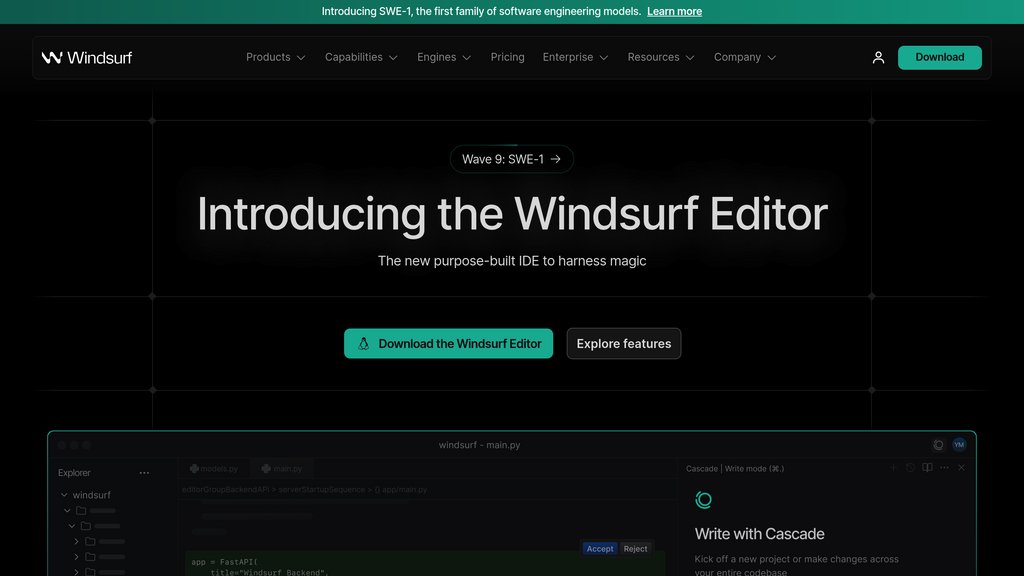Image resolution: width=1024 pixels, height=576 pixels.
Task: Click the Download the Windsurf Editor button
Action: coord(448,343)
